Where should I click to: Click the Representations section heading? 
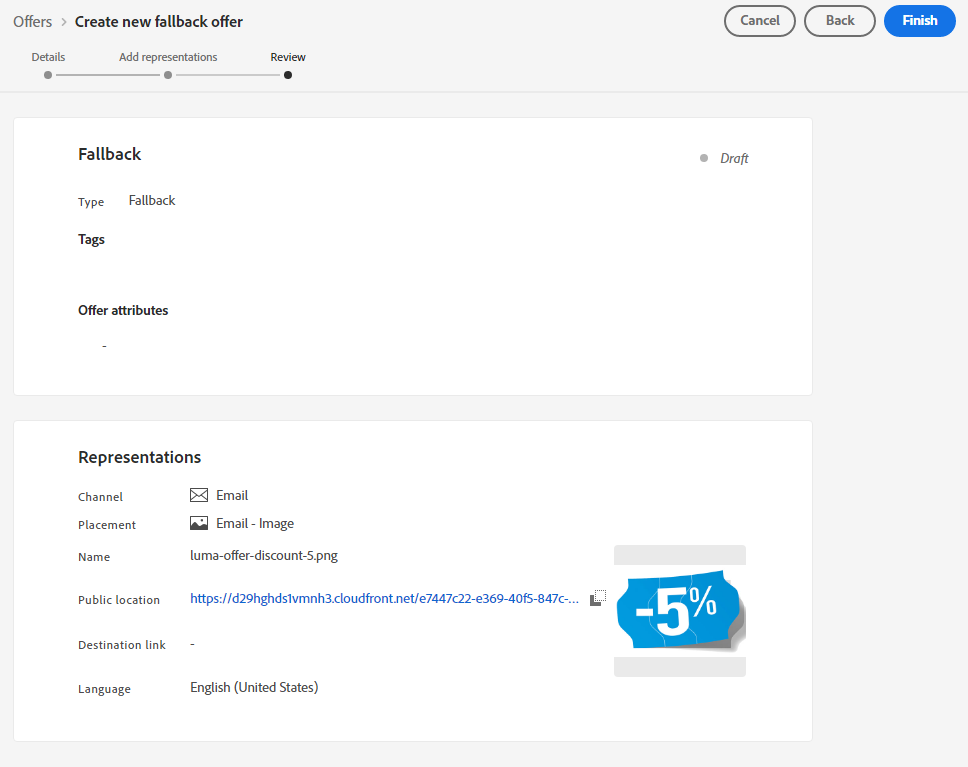coord(140,457)
